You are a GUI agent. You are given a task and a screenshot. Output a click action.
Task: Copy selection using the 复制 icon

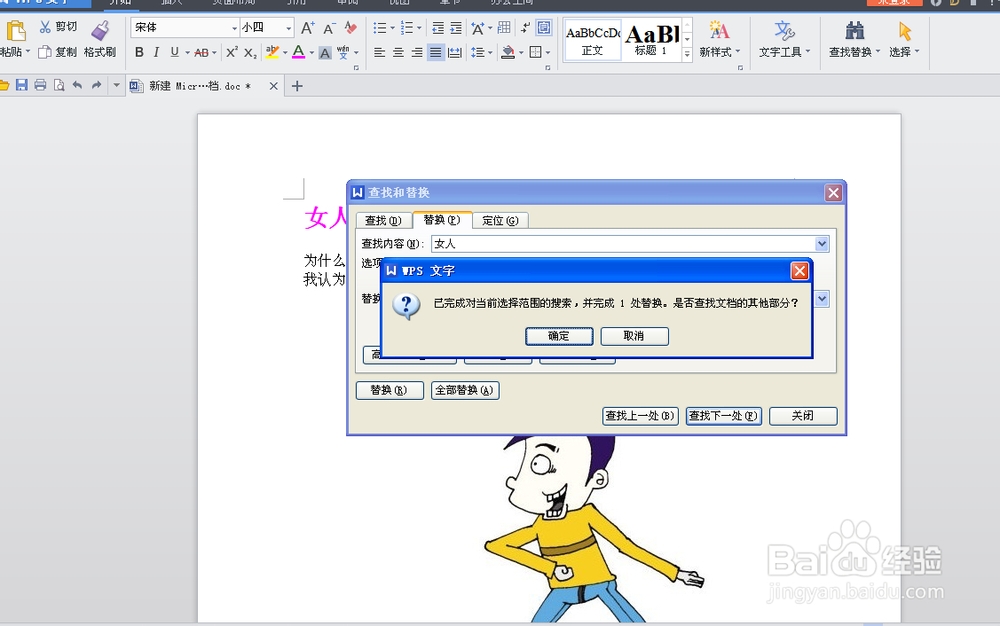(x=45, y=52)
